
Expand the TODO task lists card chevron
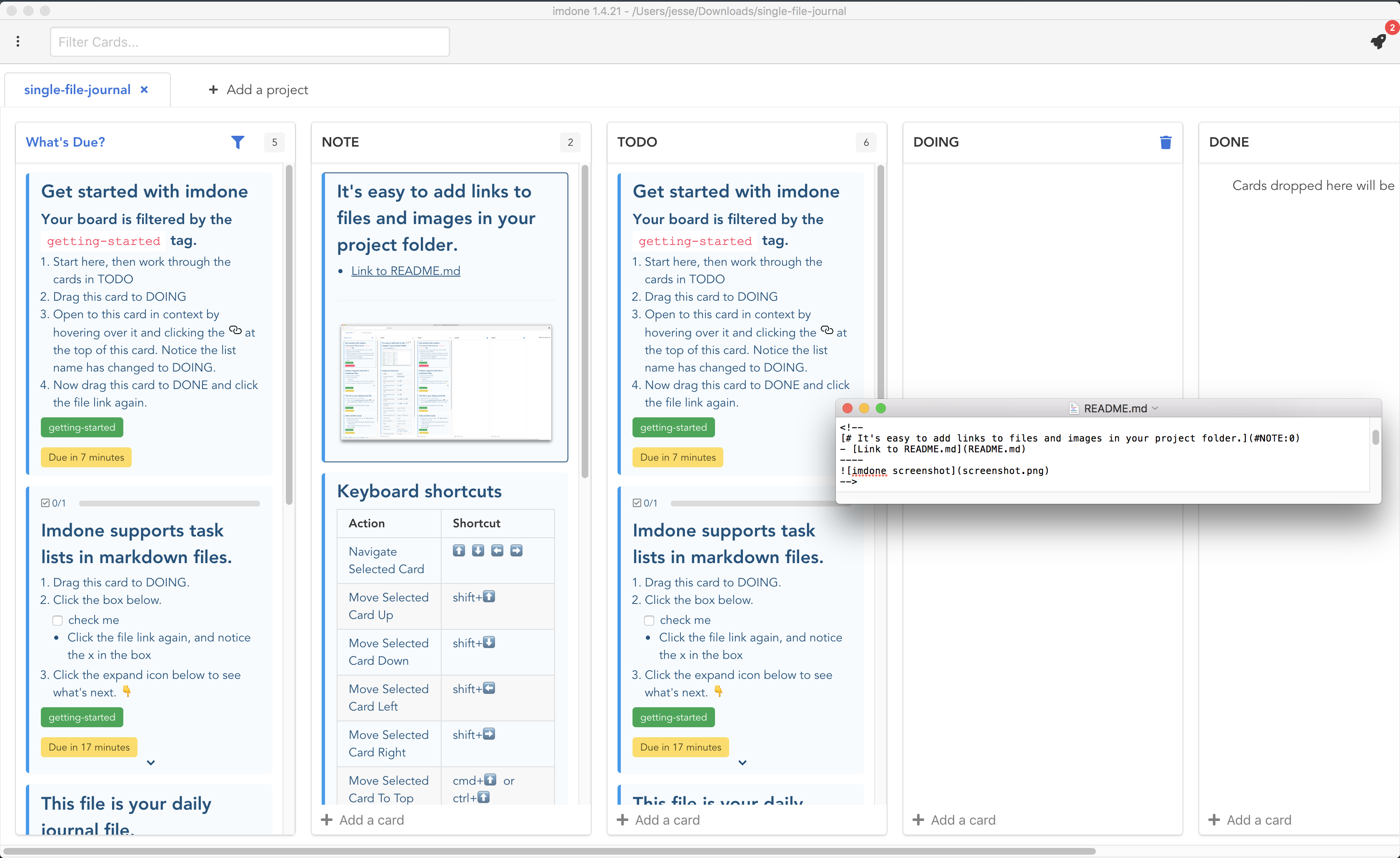click(742, 762)
